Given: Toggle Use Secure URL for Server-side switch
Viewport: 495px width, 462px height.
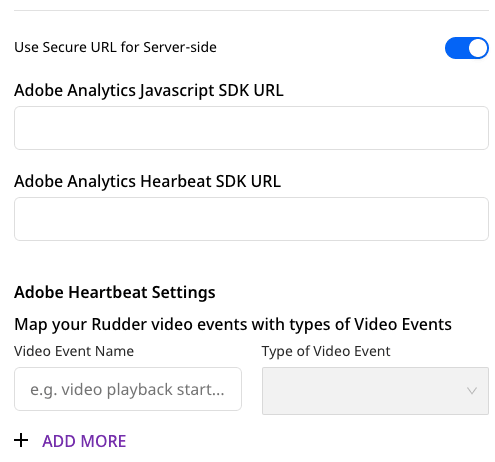Looking at the screenshot, I should tap(466, 48).
